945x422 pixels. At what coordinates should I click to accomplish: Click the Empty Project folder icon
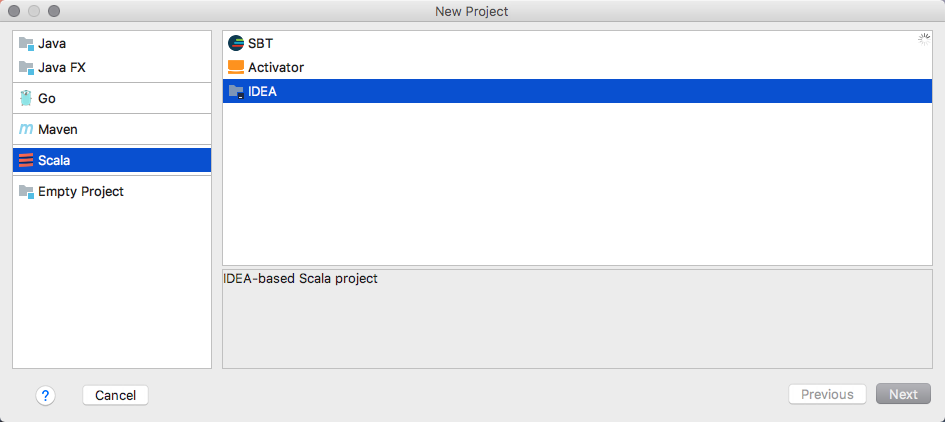(x=26, y=192)
